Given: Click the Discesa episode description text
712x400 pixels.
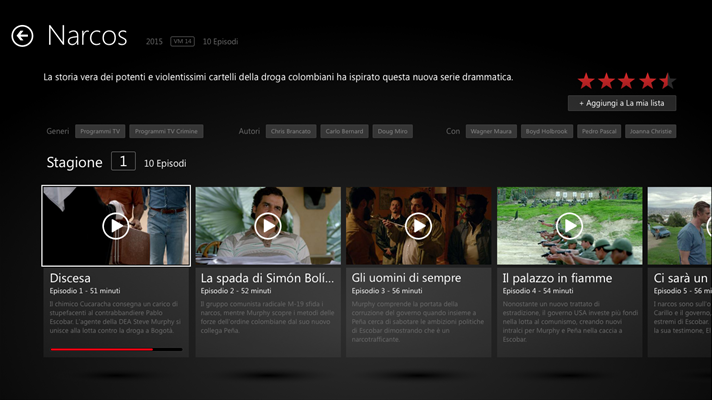Looking at the screenshot, I should coord(115,317).
